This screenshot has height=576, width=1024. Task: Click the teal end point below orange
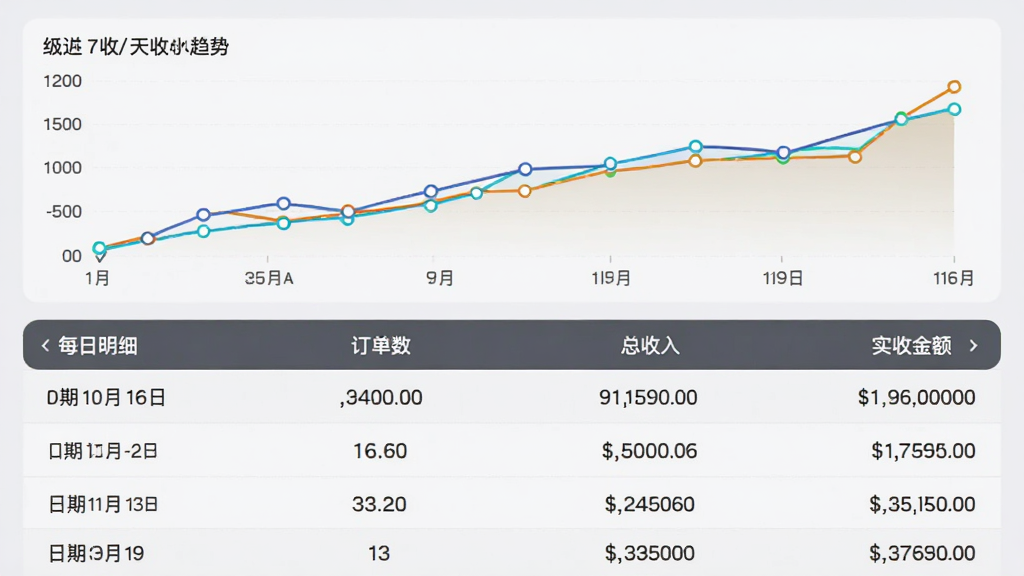(954, 109)
